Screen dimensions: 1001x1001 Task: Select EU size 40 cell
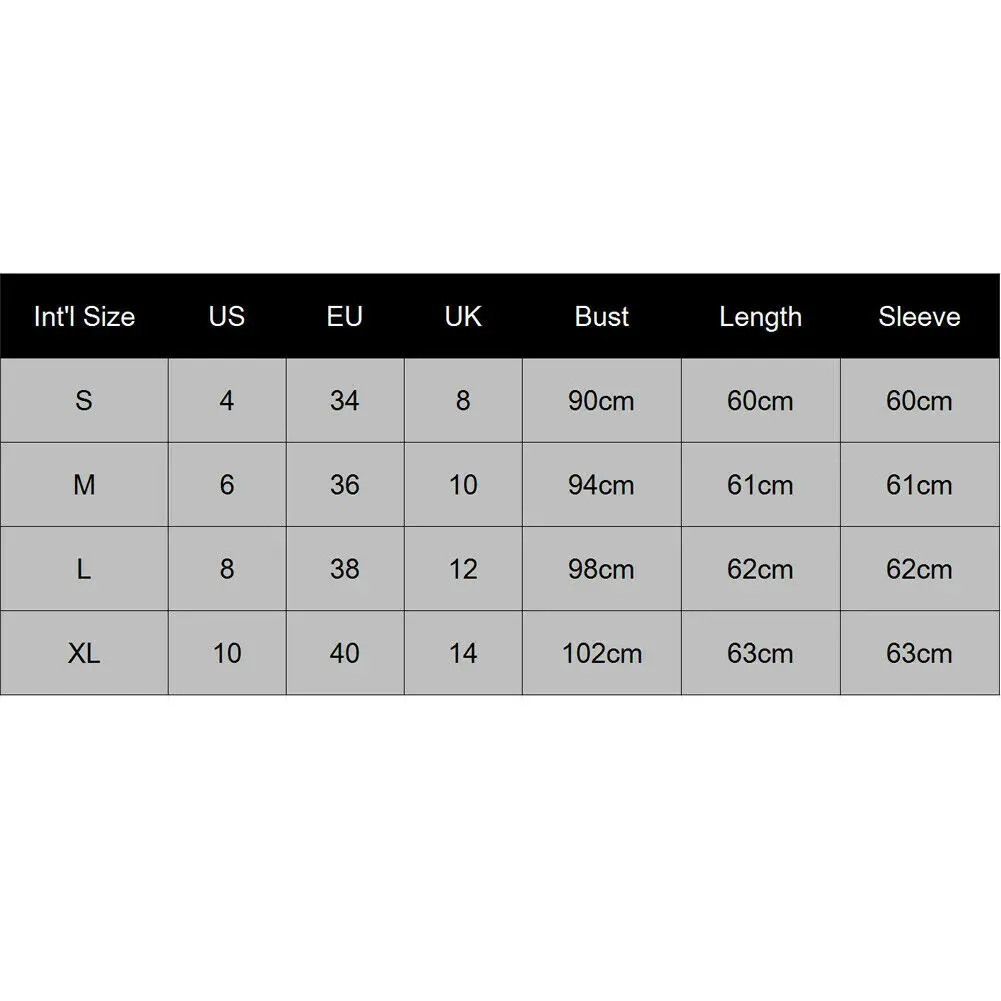pyautogui.click(x=345, y=653)
